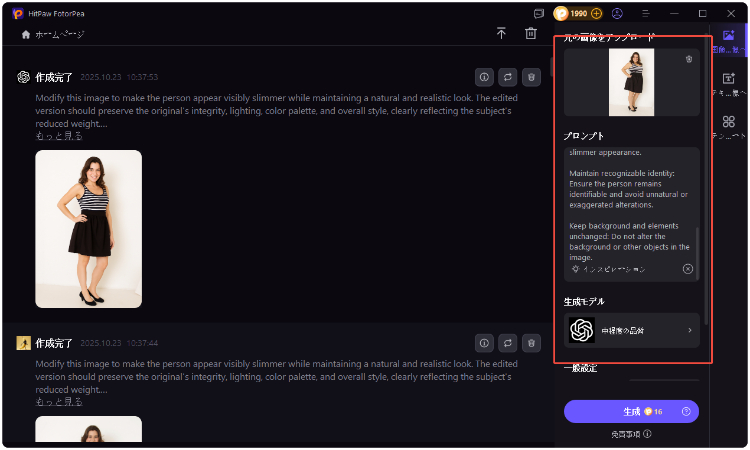750x450 pixels.
Task: Go to the home page via house icon
Action: (26, 34)
